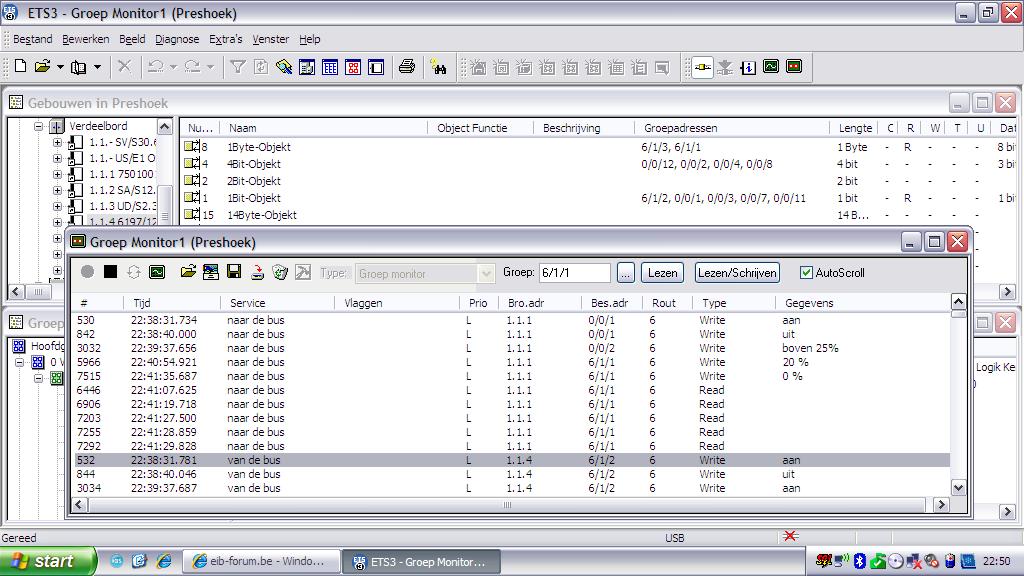Viewport: 1024px width, 576px height.
Task: Expand the 1.1.1 750100 device node
Action: pyautogui.click(x=57, y=174)
